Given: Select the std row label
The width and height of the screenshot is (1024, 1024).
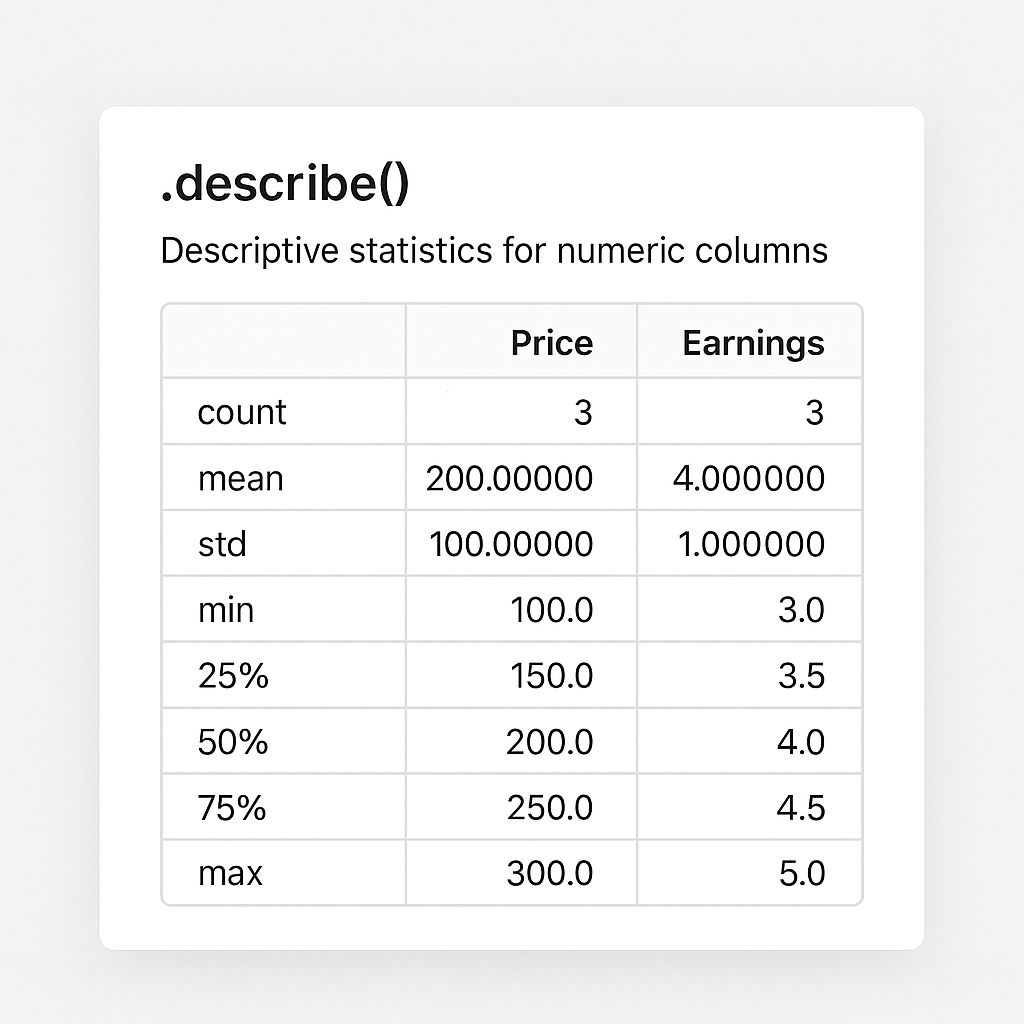Looking at the screenshot, I should coord(222,544).
